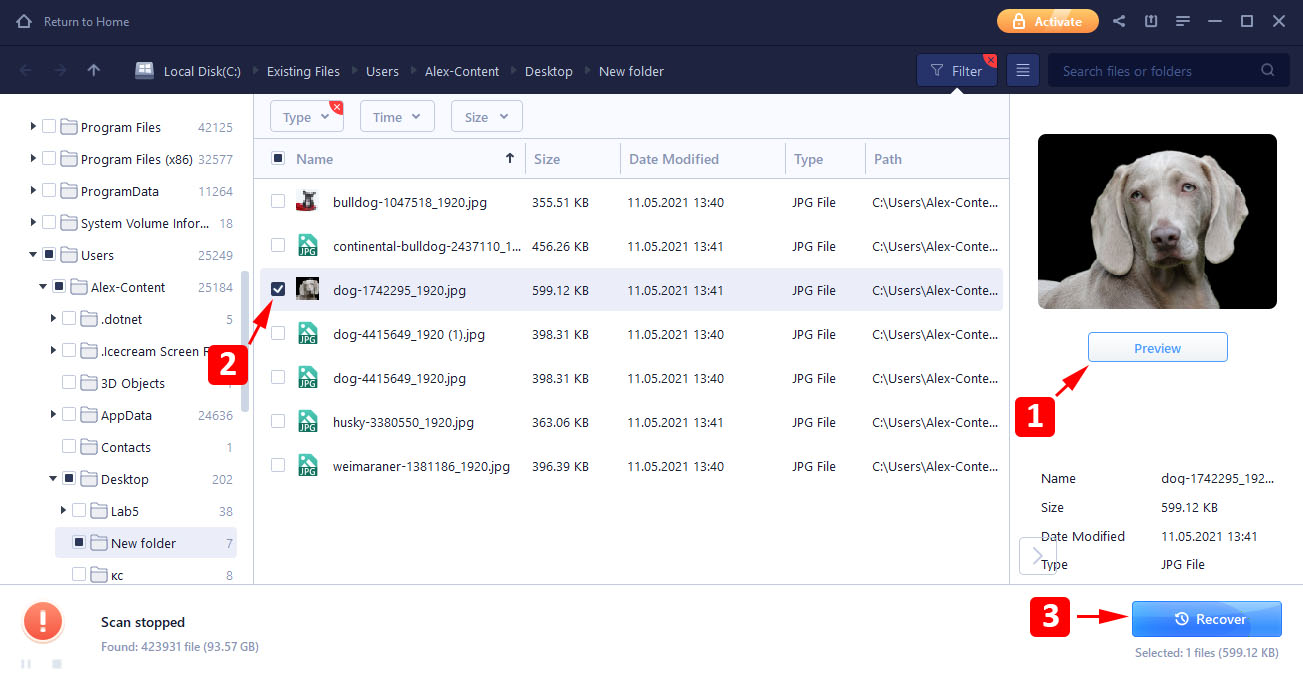The height and width of the screenshot is (678, 1303).
Task: Click the Recover button
Action: tap(1206, 619)
